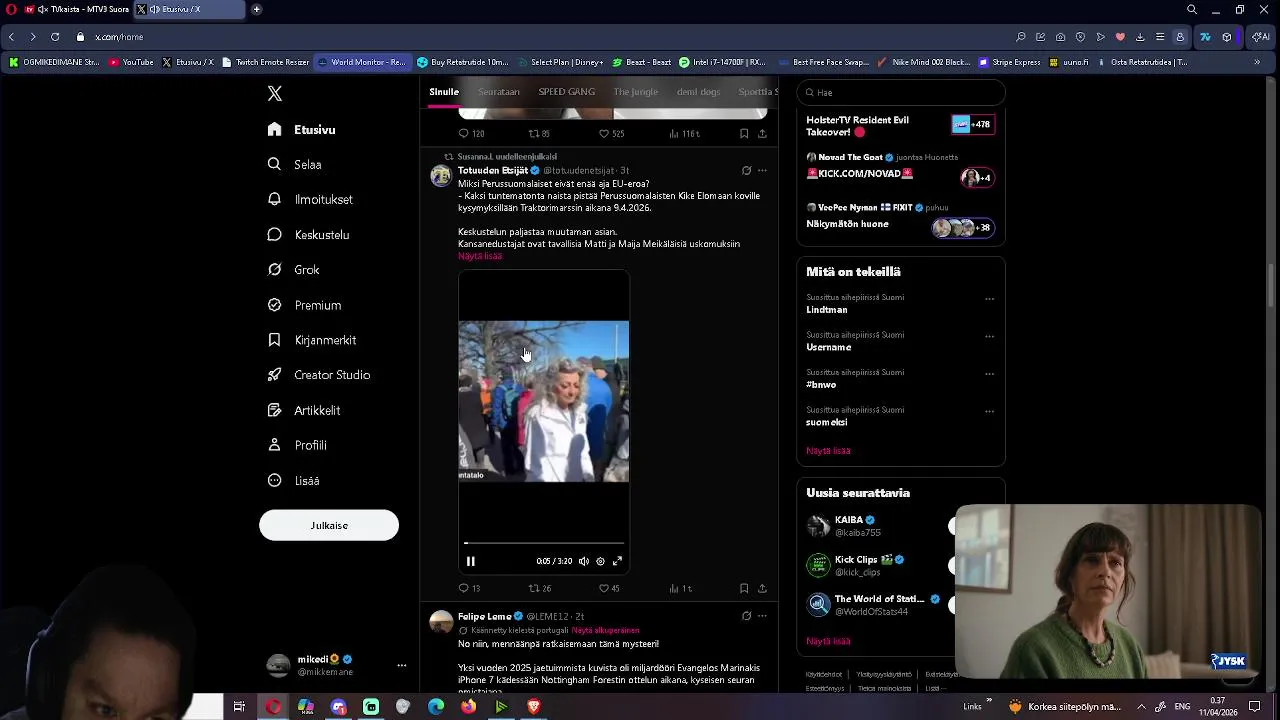Repost the Totuuden Etsijät post (26)
The height and width of the screenshot is (720, 1280).
click(540, 588)
